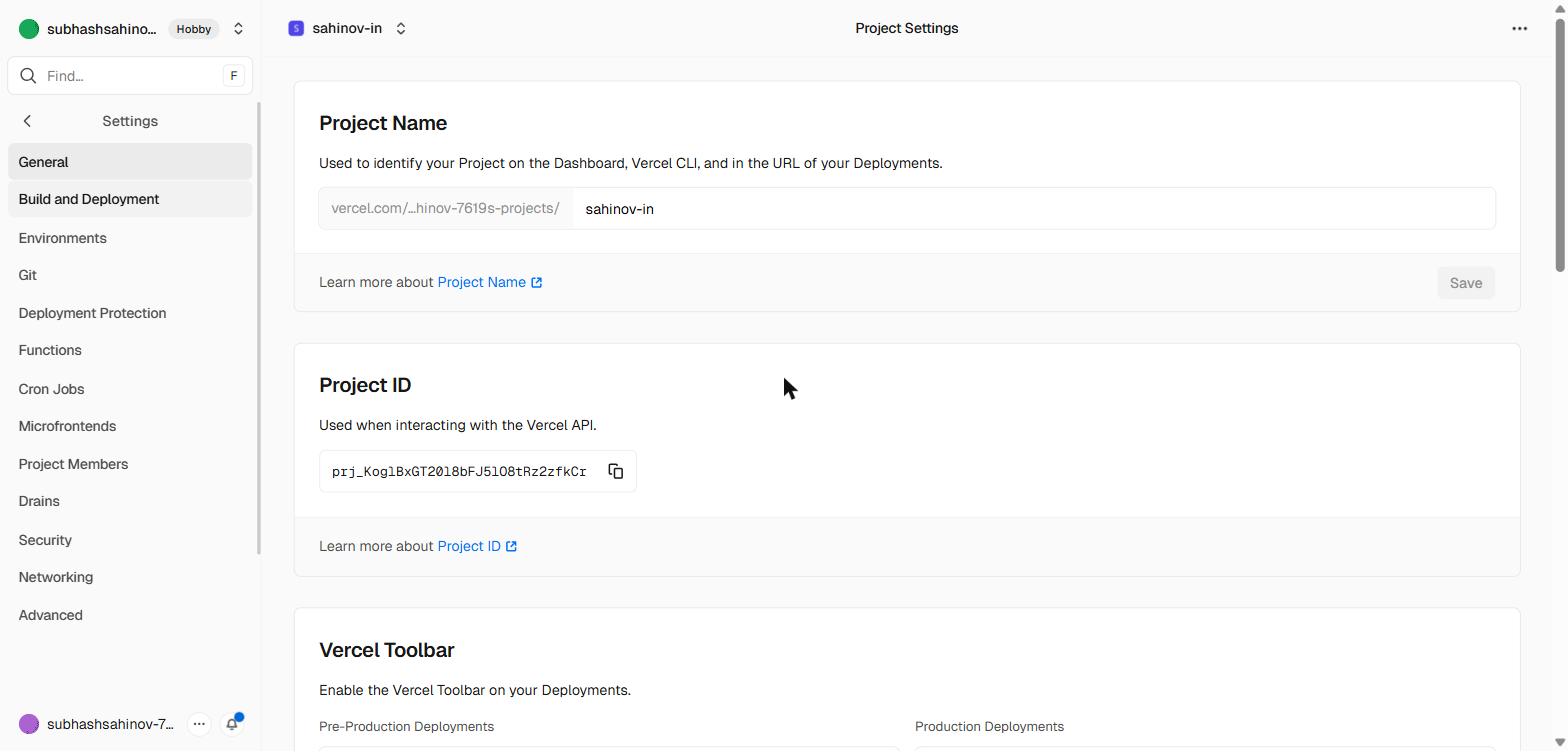Click the Vercel Toolbar heading
Viewport: 1568px width, 754px height.
[387, 650]
